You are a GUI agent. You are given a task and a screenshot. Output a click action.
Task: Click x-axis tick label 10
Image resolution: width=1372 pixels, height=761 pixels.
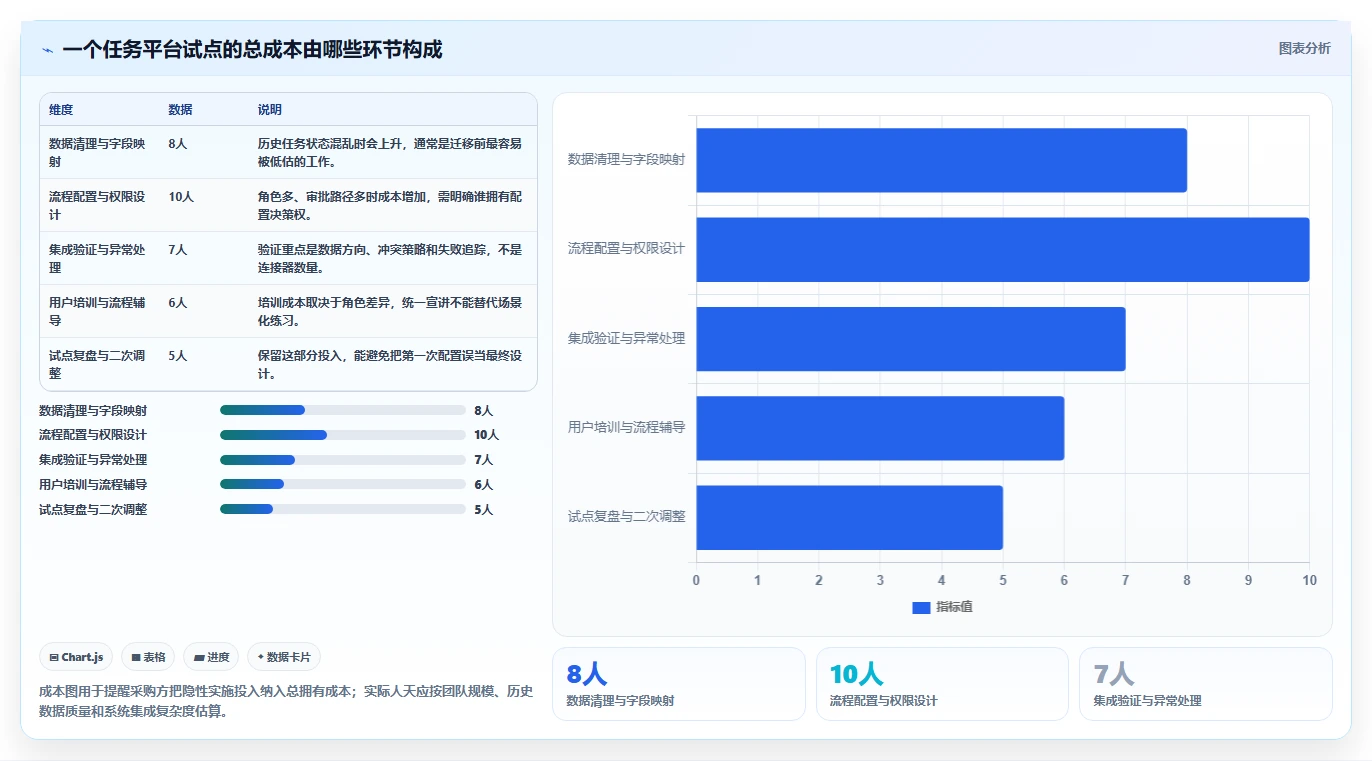click(x=1309, y=580)
